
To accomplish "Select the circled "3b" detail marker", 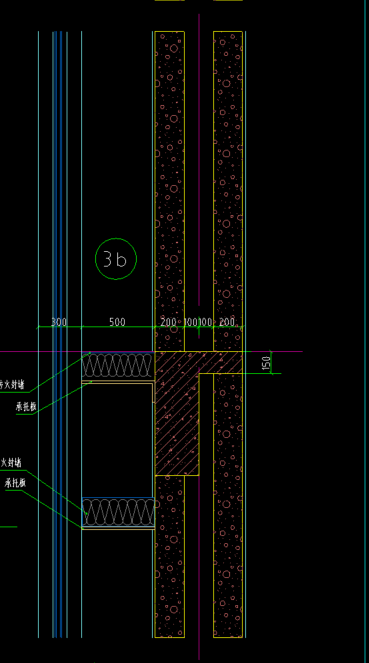I will tap(116, 259).
